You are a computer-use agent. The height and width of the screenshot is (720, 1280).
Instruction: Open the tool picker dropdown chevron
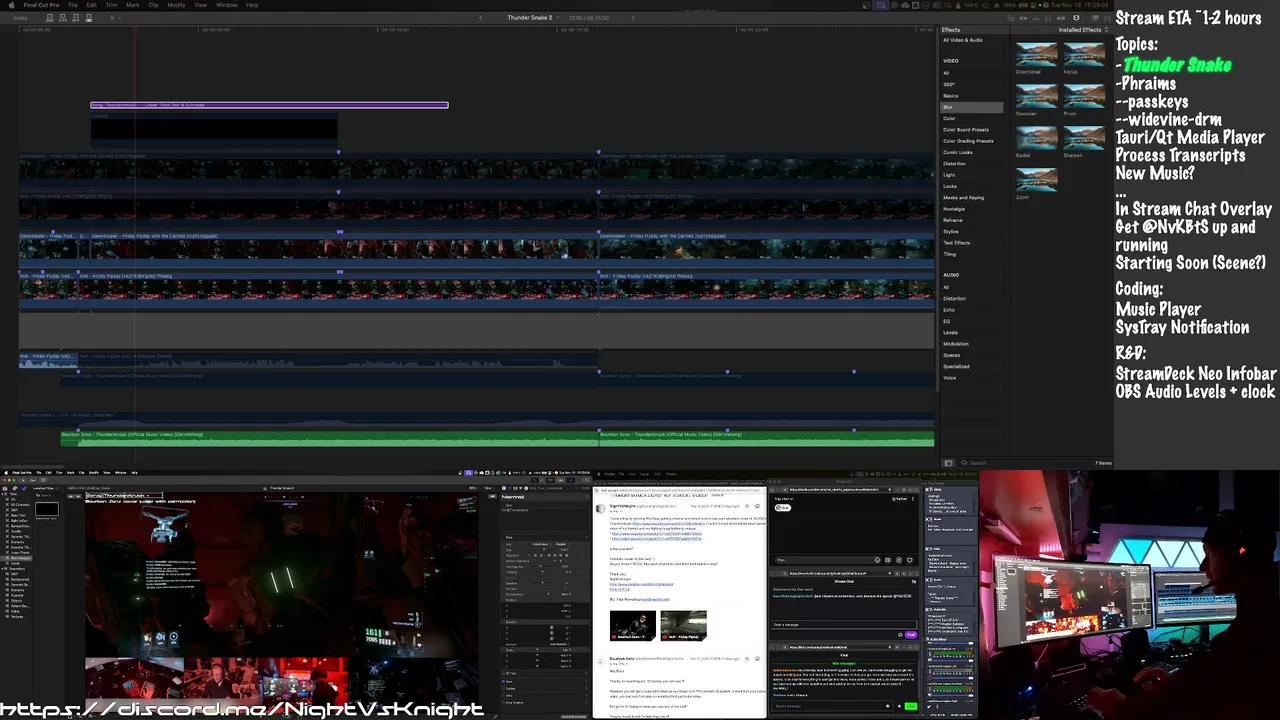click(x=120, y=18)
